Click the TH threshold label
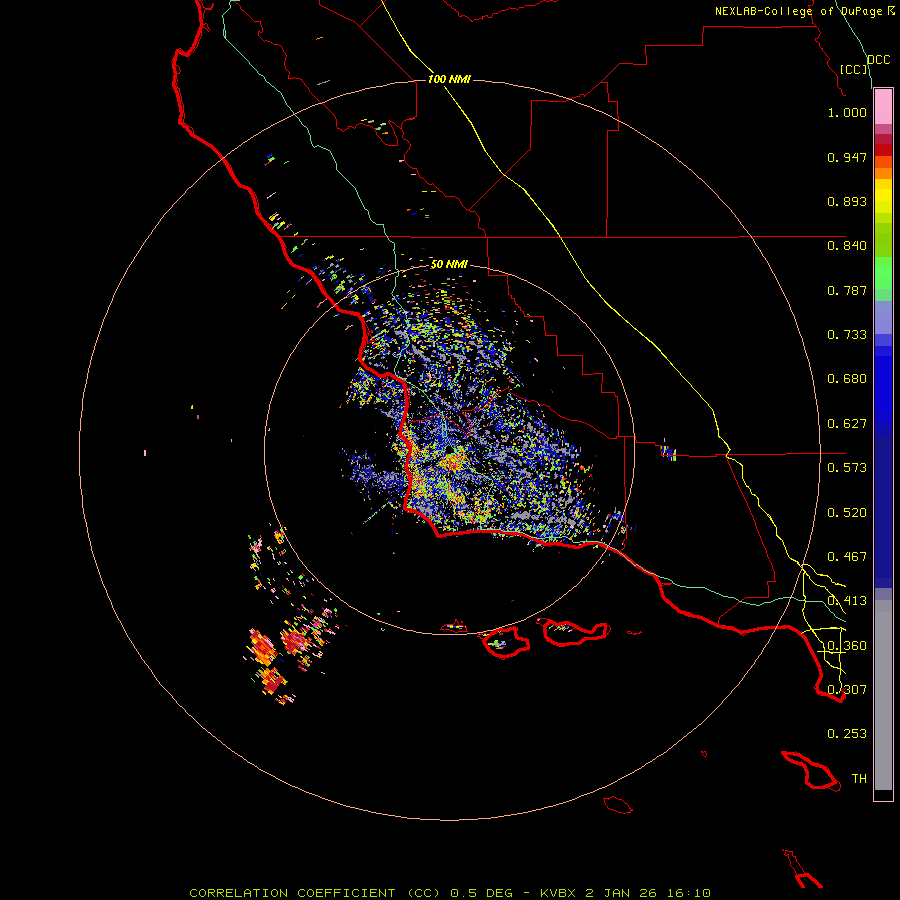This screenshot has width=900, height=900. (x=859, y=779)
